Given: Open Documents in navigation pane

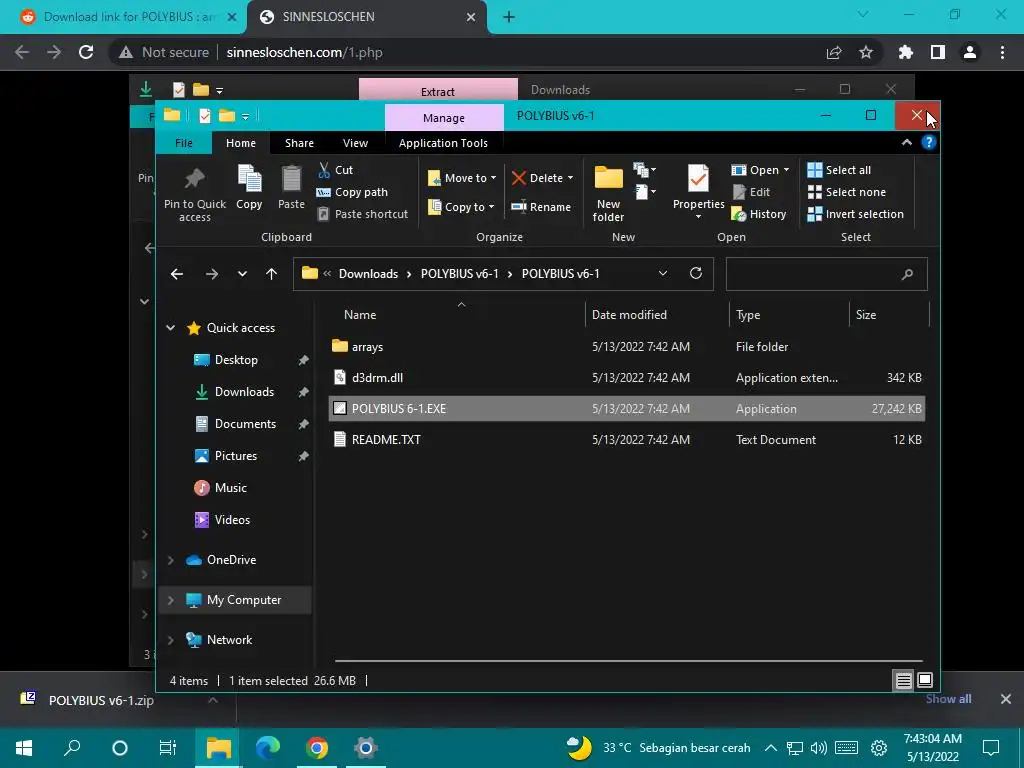Looking at the screenshot, I should click(245, 424).
